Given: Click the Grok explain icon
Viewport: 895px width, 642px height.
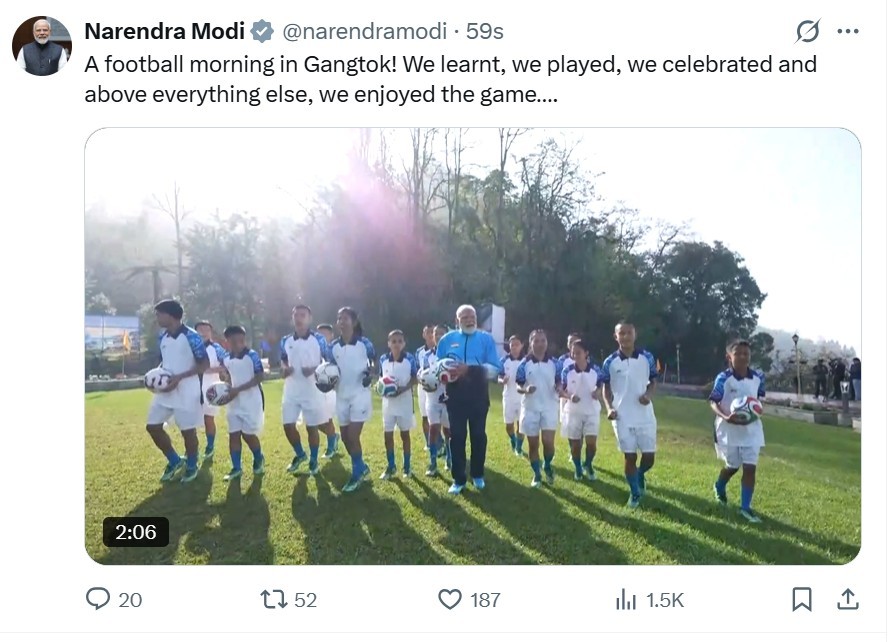Looking at the screenshot, I should pos(807,31).
